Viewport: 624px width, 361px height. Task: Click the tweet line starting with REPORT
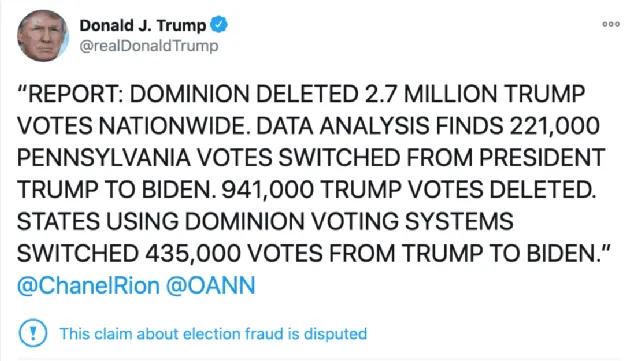click(301, 94)
